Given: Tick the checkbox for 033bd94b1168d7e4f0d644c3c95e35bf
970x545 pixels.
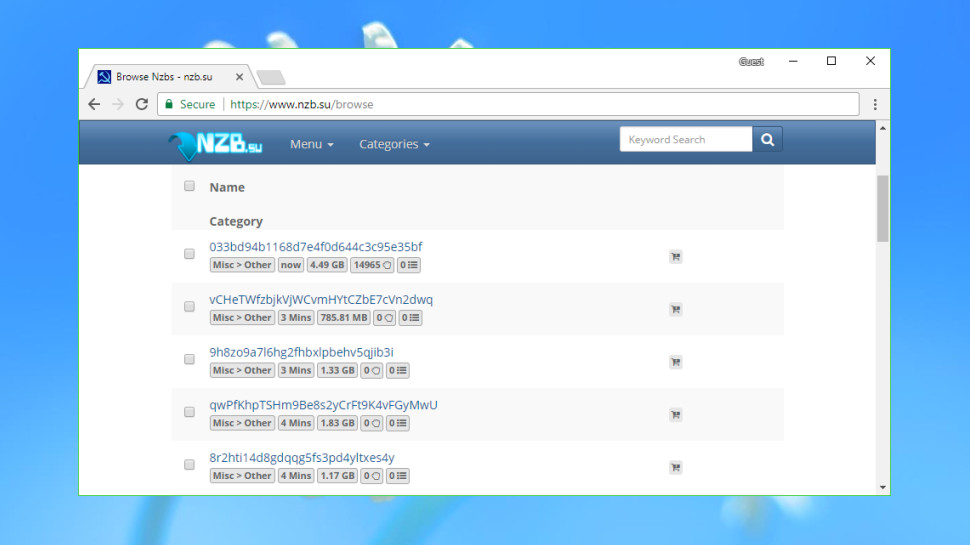Looking at the screenshot, I should coord(189,254).
